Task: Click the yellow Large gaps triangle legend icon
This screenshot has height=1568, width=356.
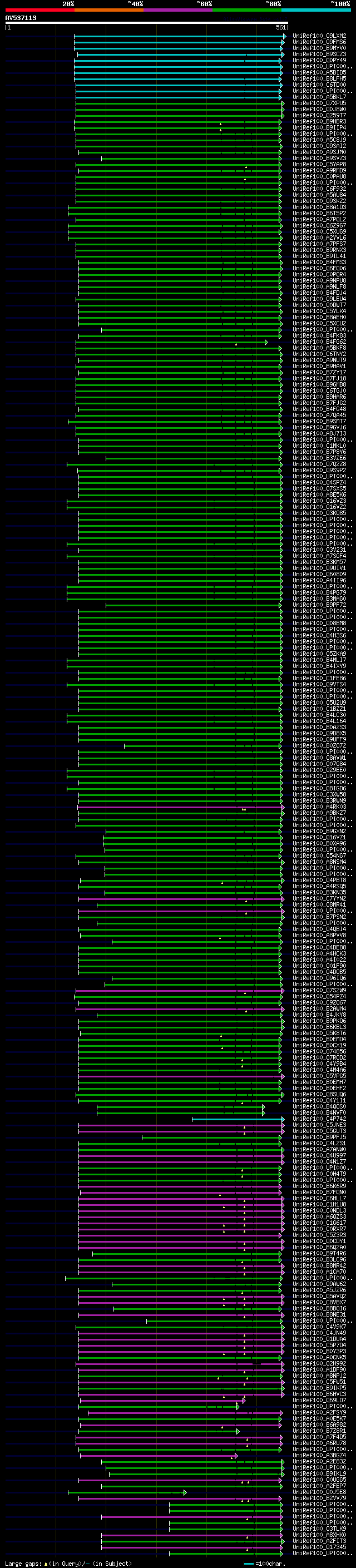Action: (x=46, y=1563)
